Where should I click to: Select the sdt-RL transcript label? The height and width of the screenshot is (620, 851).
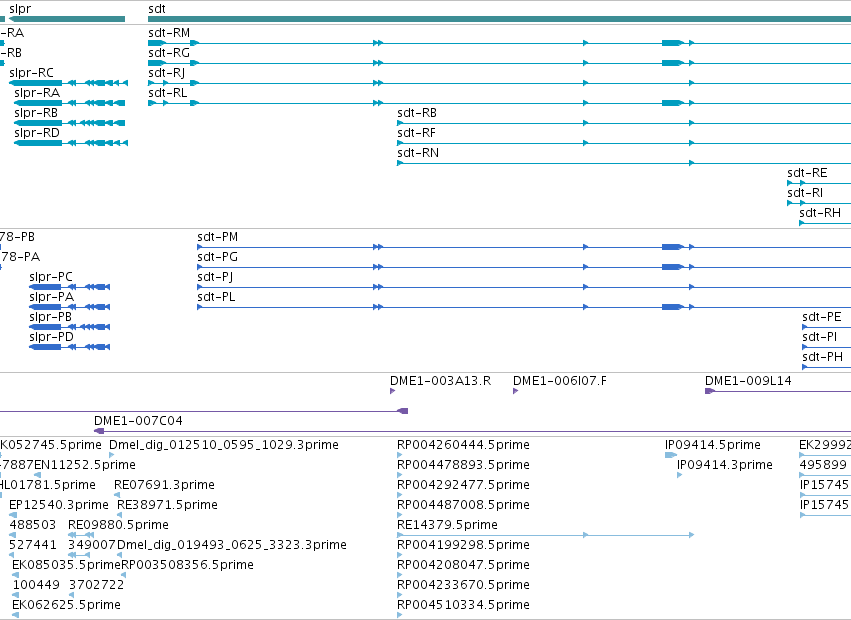tap(168, 93)
